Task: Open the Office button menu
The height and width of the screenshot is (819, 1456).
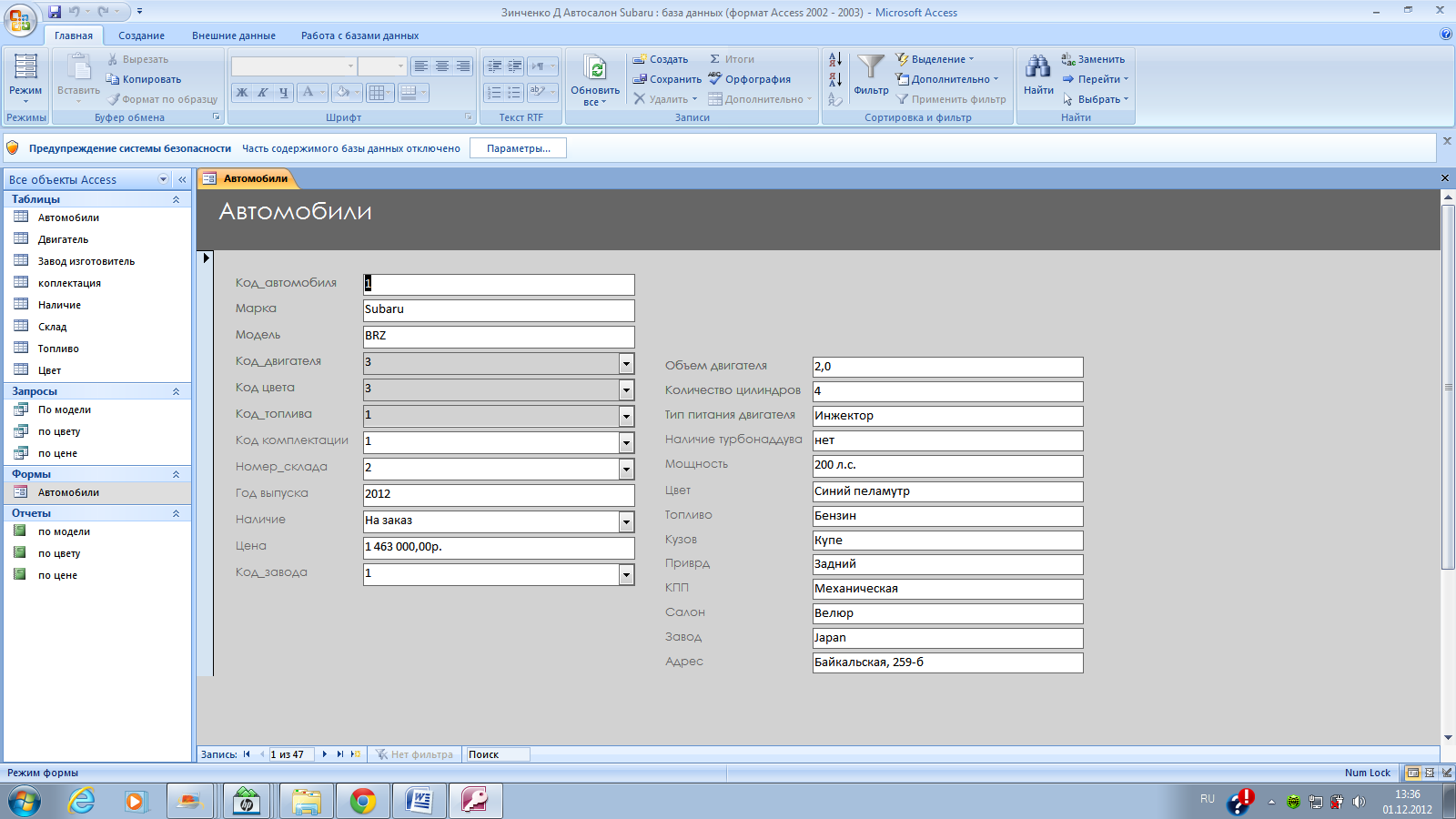Action: (x=20, y=19)
